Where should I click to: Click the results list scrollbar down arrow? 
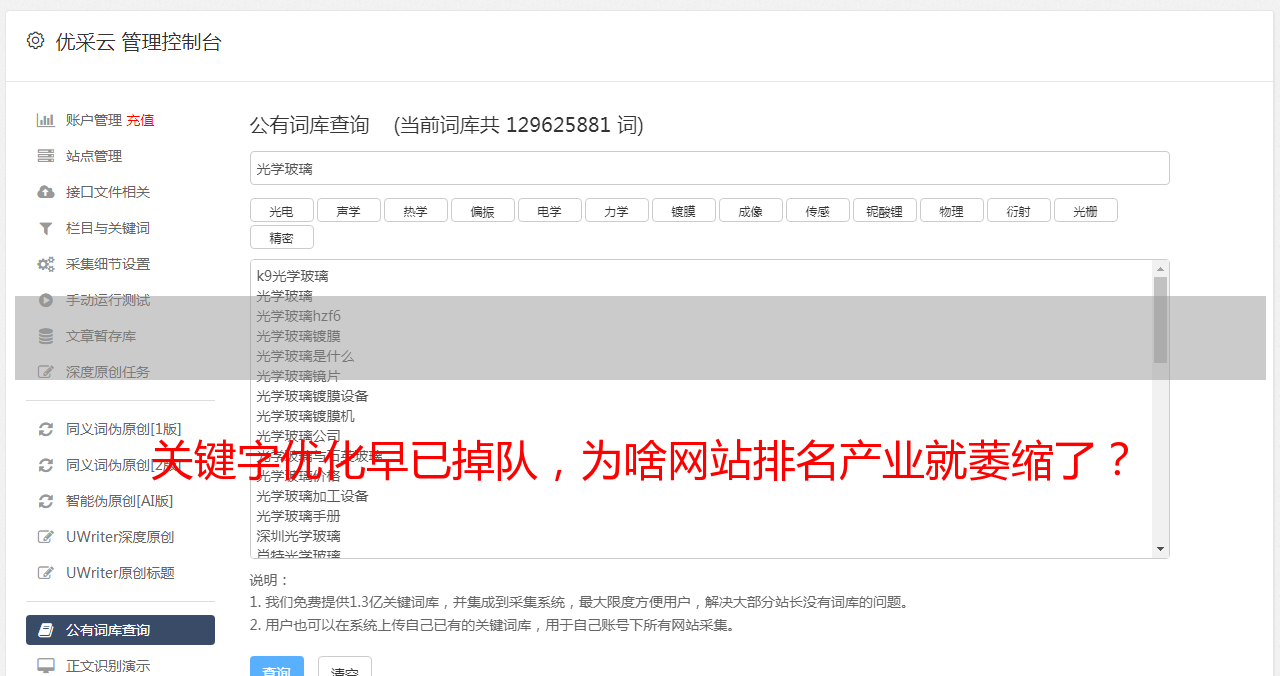coord(1160,549)
